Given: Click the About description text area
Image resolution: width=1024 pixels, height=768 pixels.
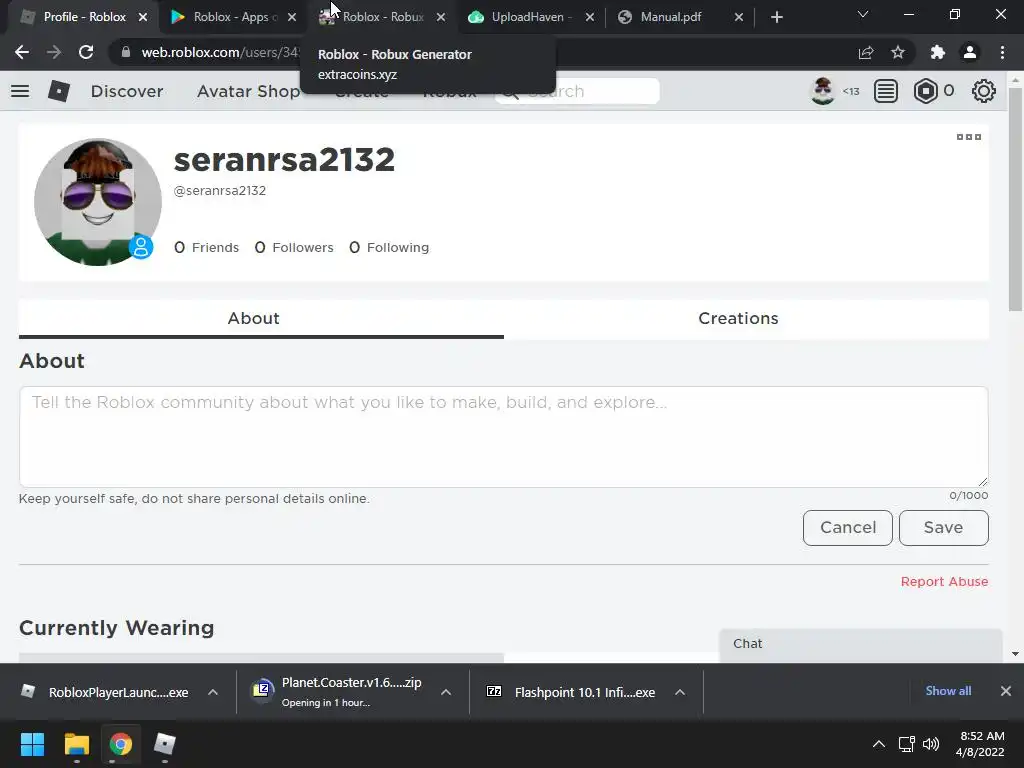Looking at the screenshot, I should pyautogui.click(x=504, y=436).
